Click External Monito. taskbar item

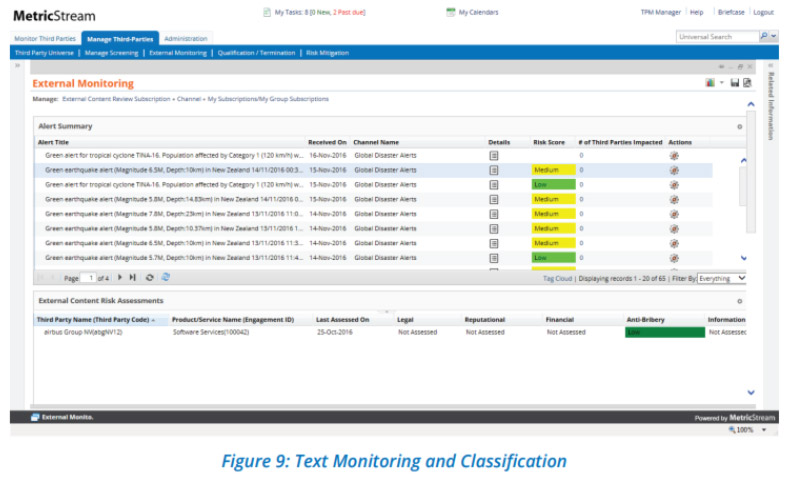(x=62, y=417)
